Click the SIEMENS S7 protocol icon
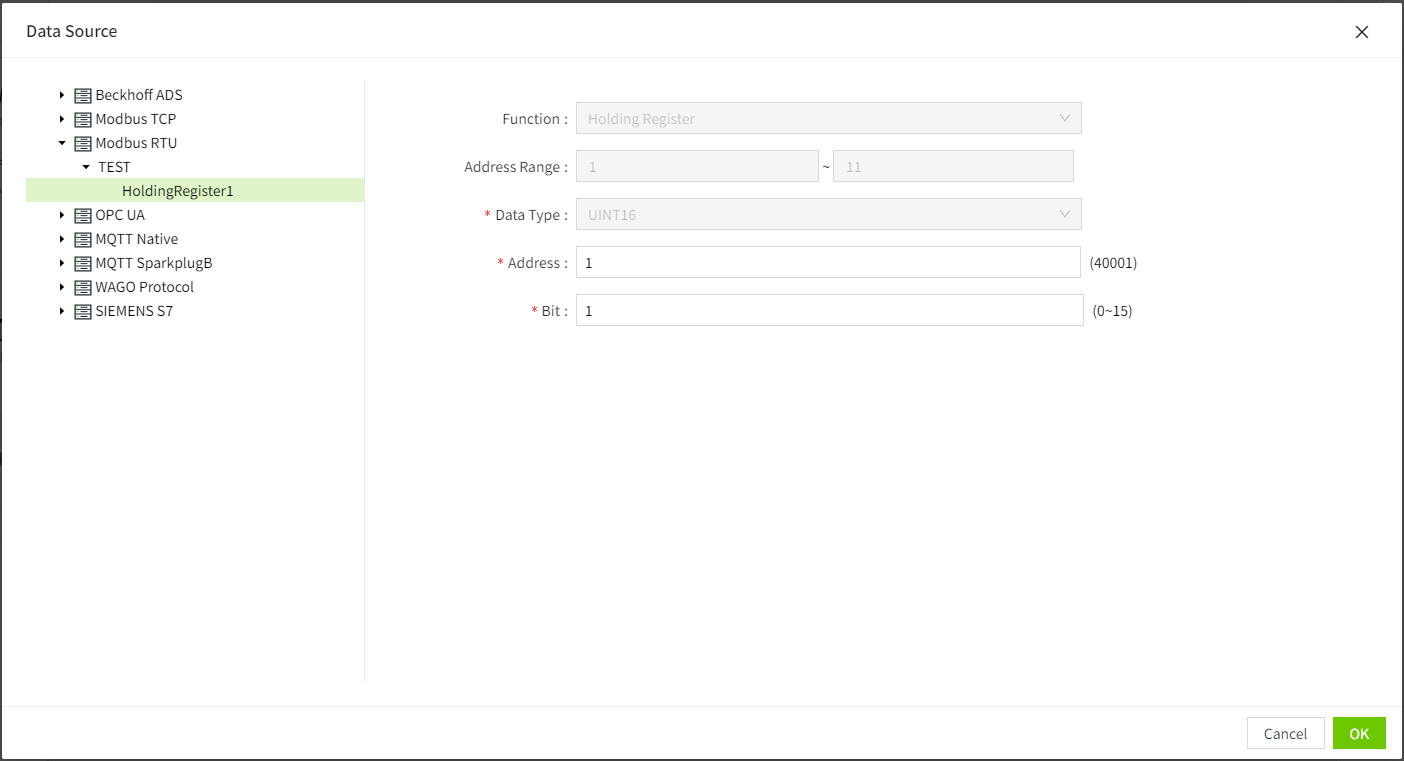This screenshot has height=761, width=1404. pyautogui.click(x=83, y=312)
